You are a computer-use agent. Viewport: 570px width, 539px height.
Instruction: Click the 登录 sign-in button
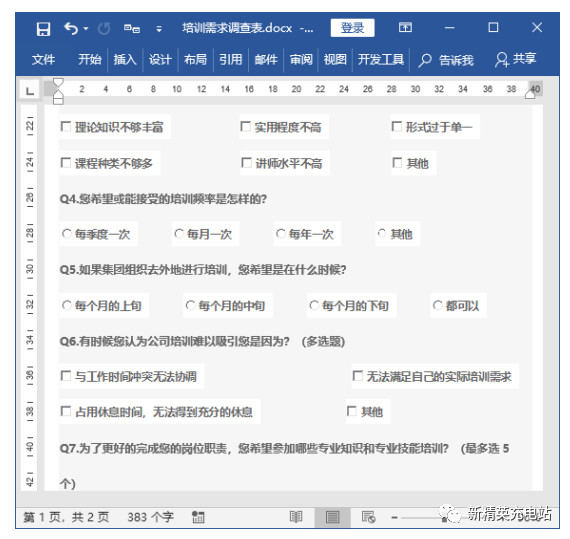click(x=352, y=28)
